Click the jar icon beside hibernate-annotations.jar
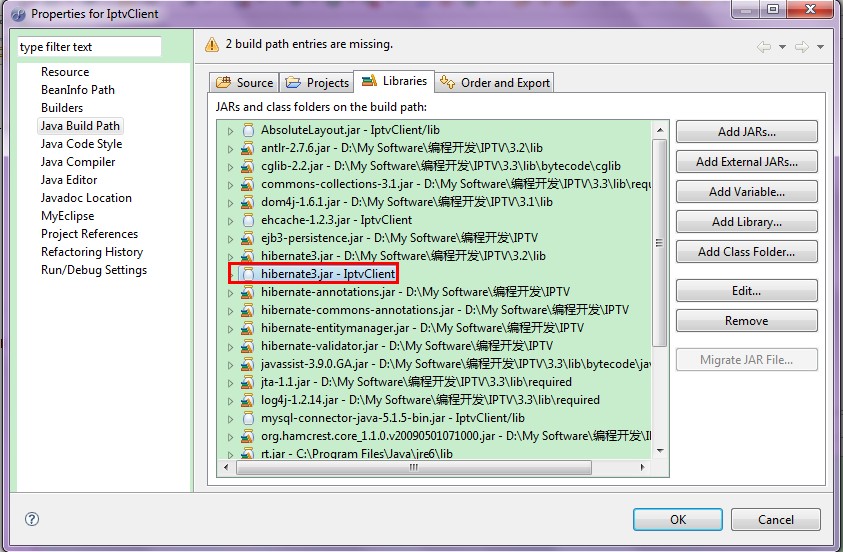The width and height of the screenshot is (843, 552). tap(248, 292)
